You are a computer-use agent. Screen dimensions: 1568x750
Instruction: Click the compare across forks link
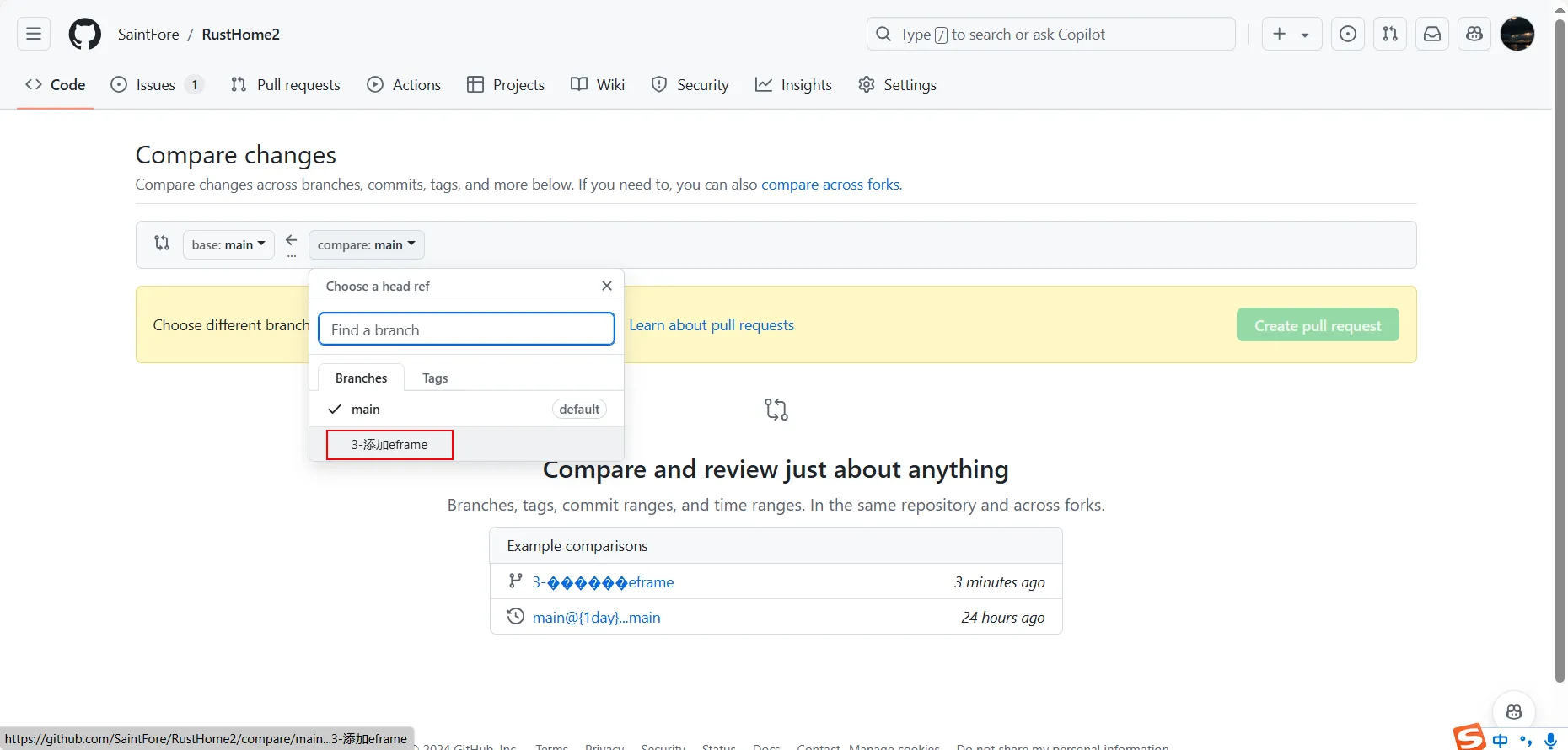[830, 185]
